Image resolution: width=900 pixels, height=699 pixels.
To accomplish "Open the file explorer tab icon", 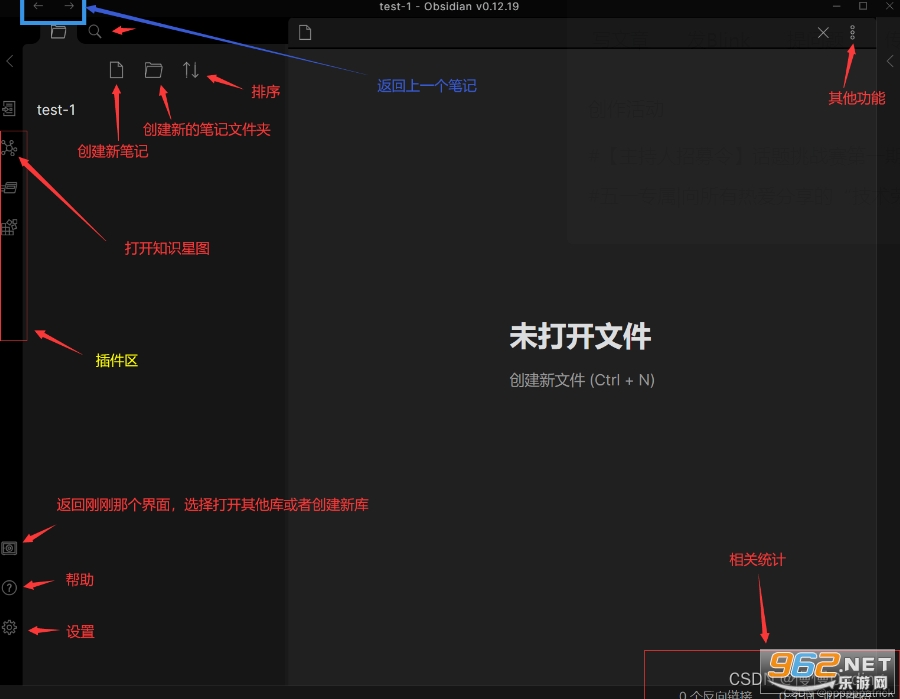I will (x=59, y=32).
